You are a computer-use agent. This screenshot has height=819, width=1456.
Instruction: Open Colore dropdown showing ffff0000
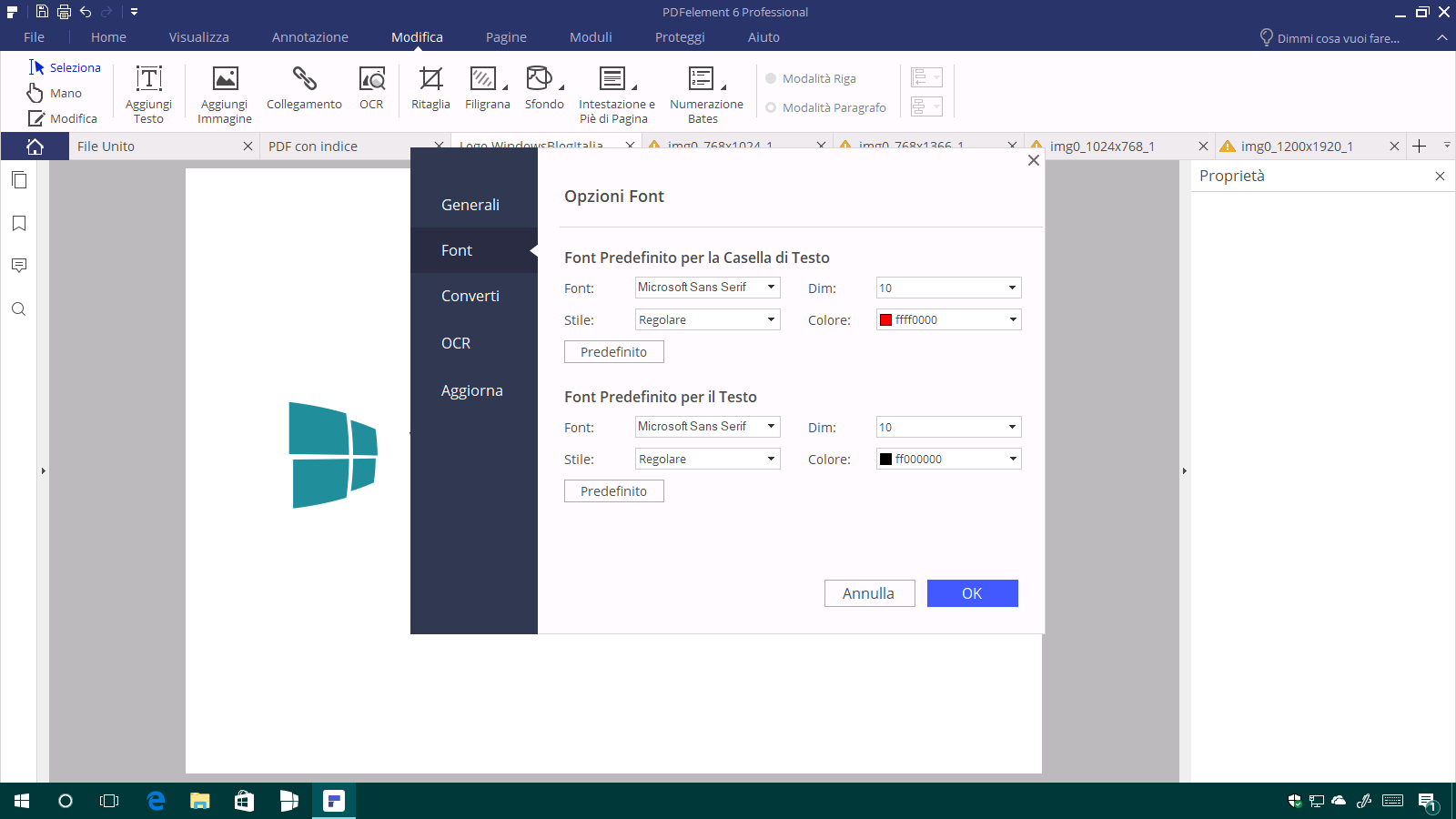tap(949, 319)
